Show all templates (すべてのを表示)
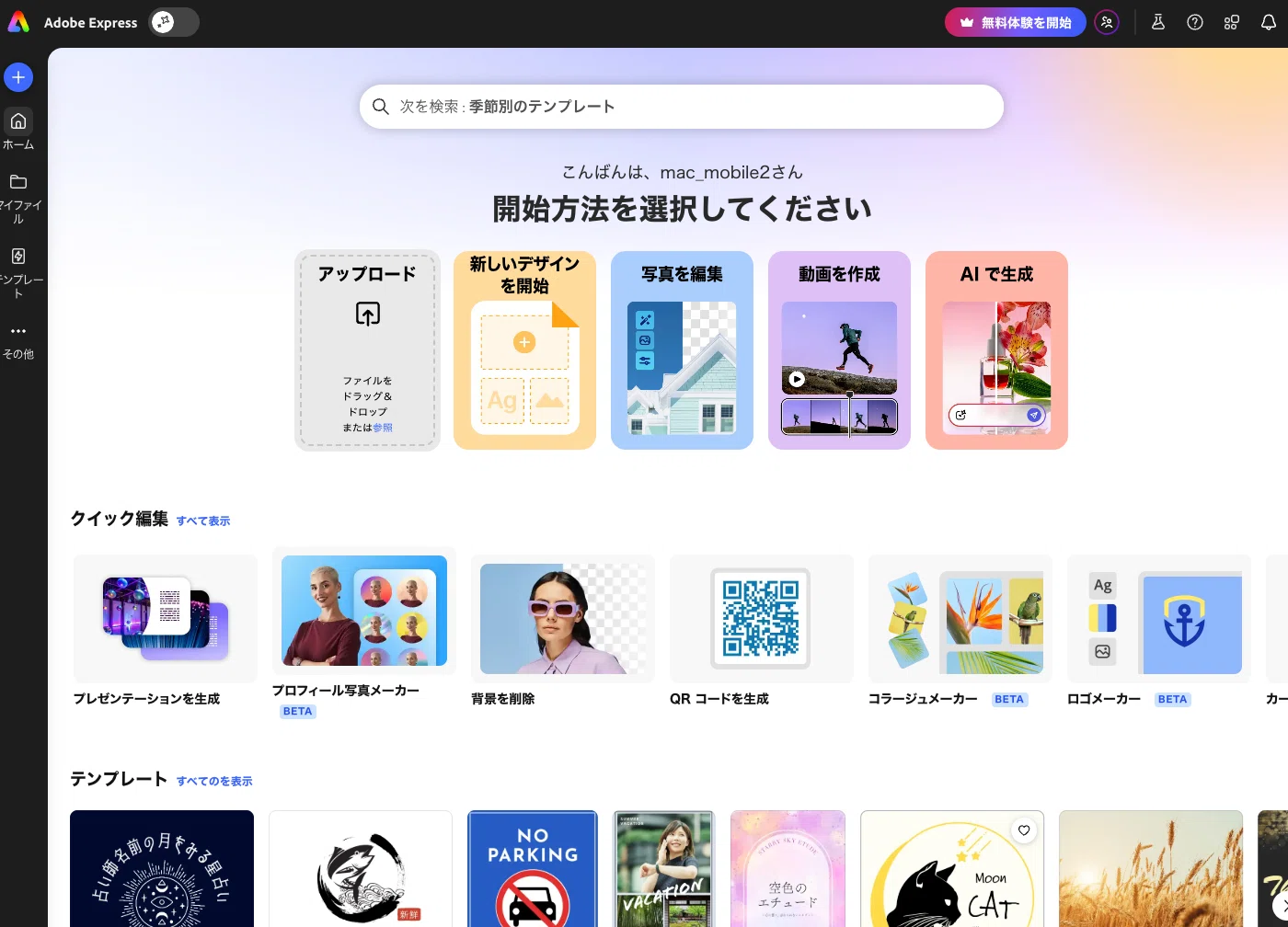 point(214,782)
